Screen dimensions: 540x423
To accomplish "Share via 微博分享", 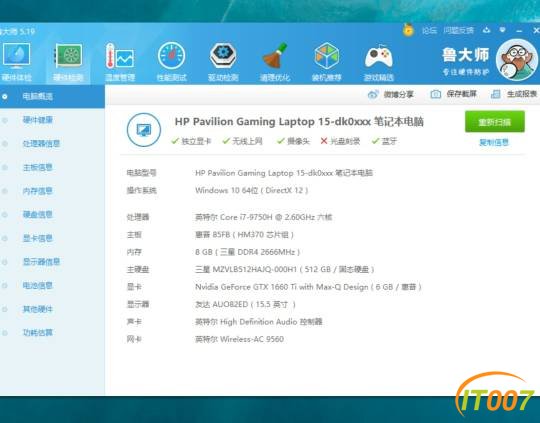I will click(391, 94).
